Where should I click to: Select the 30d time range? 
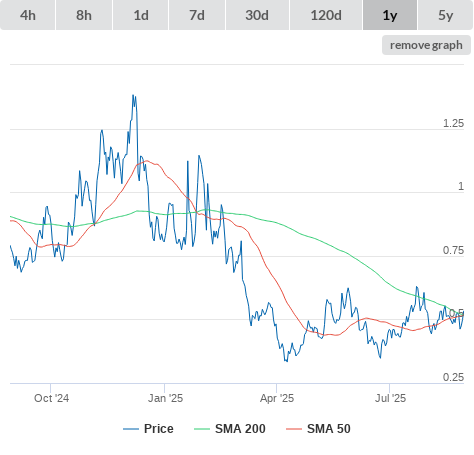pyautogui.click(x=257, y=15)
